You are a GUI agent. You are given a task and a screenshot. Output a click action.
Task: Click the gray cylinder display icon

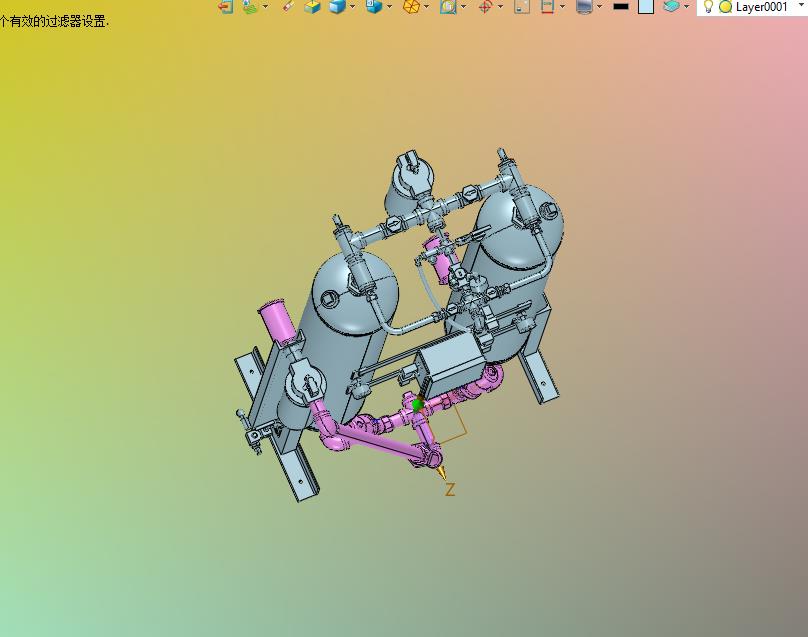click(x=584, y=6)
